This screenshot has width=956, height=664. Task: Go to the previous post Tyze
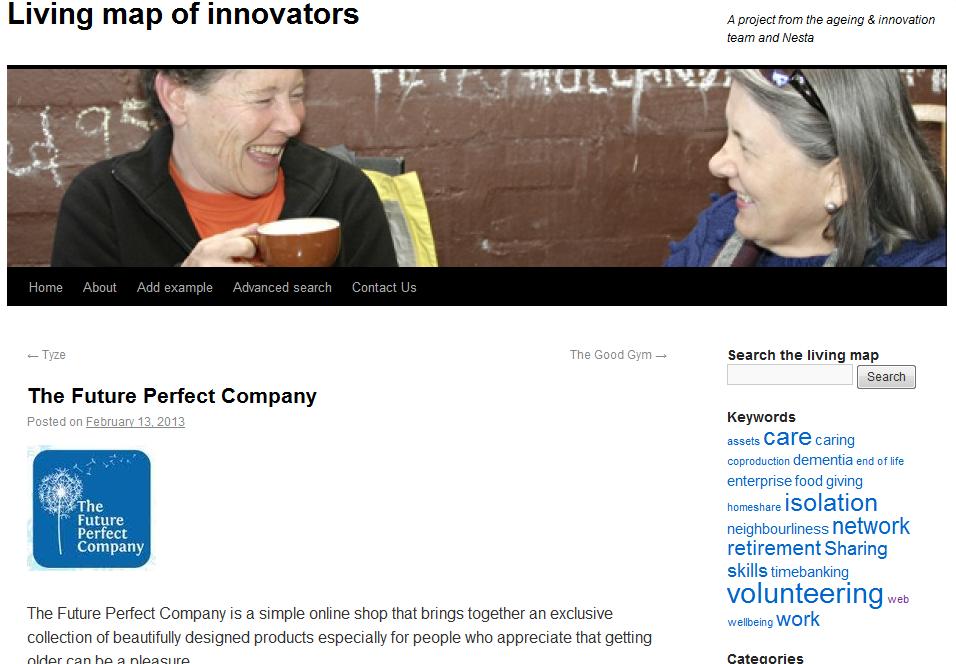pyautogui.click(x=46, y=355)
